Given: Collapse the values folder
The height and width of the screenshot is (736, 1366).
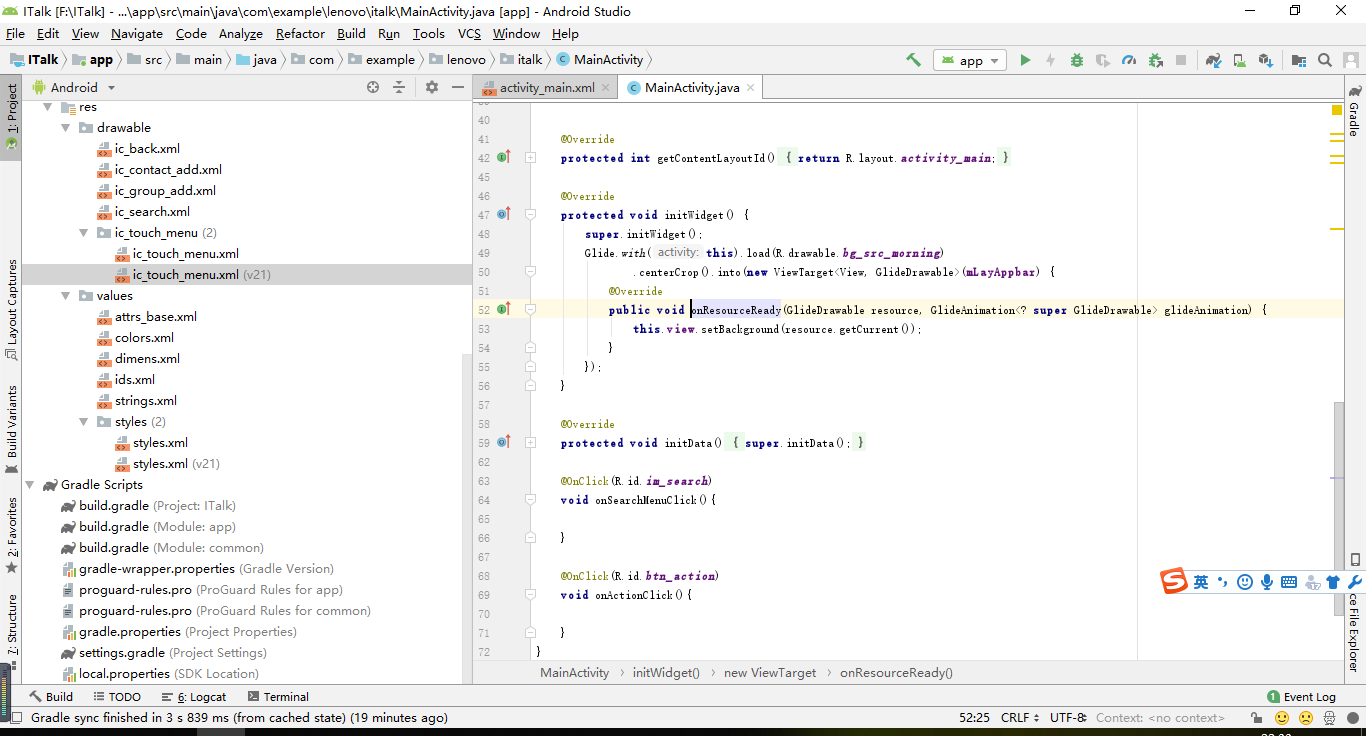Looking at the screenshot, I should (x=65, y=296).
